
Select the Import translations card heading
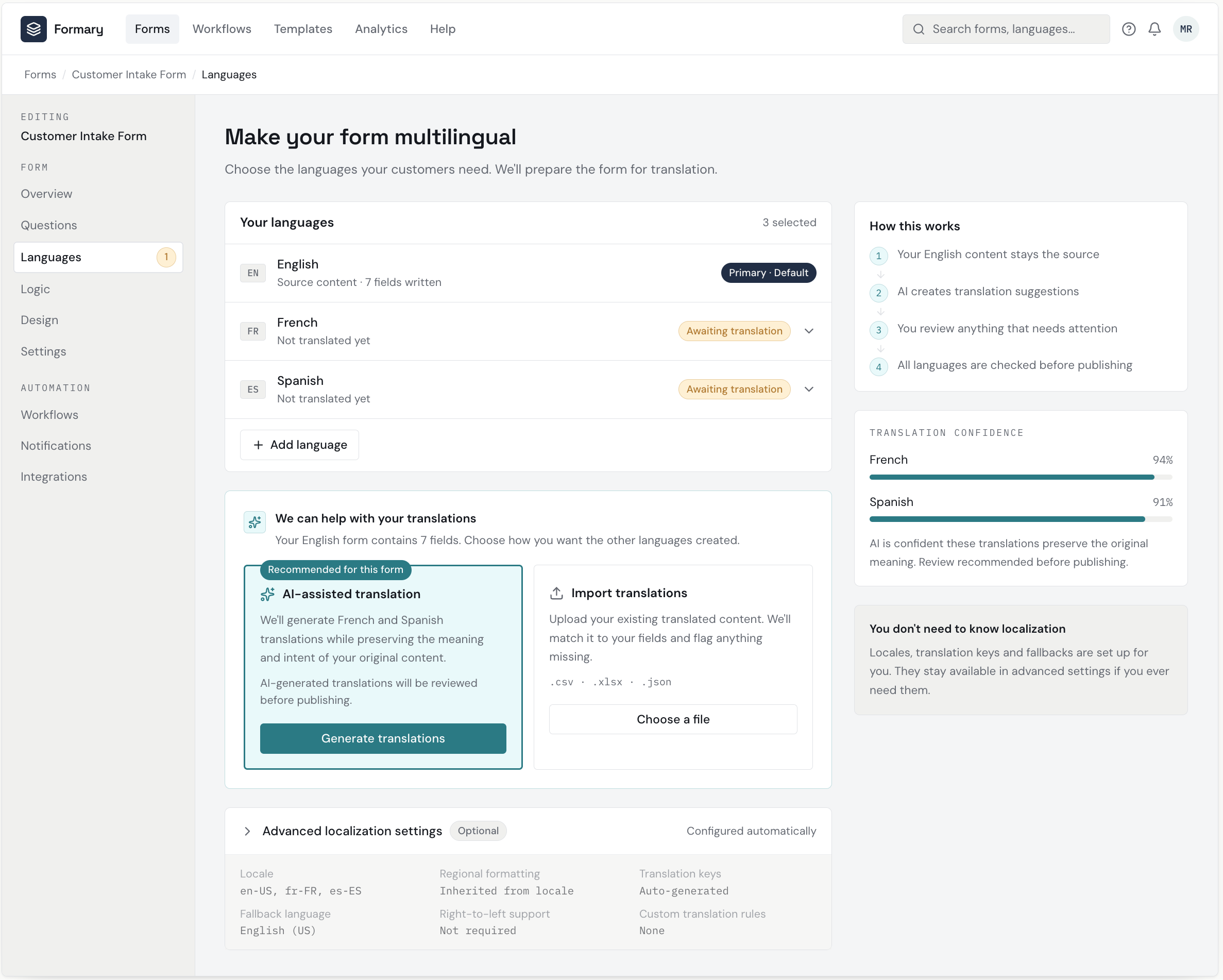point(629,593)
